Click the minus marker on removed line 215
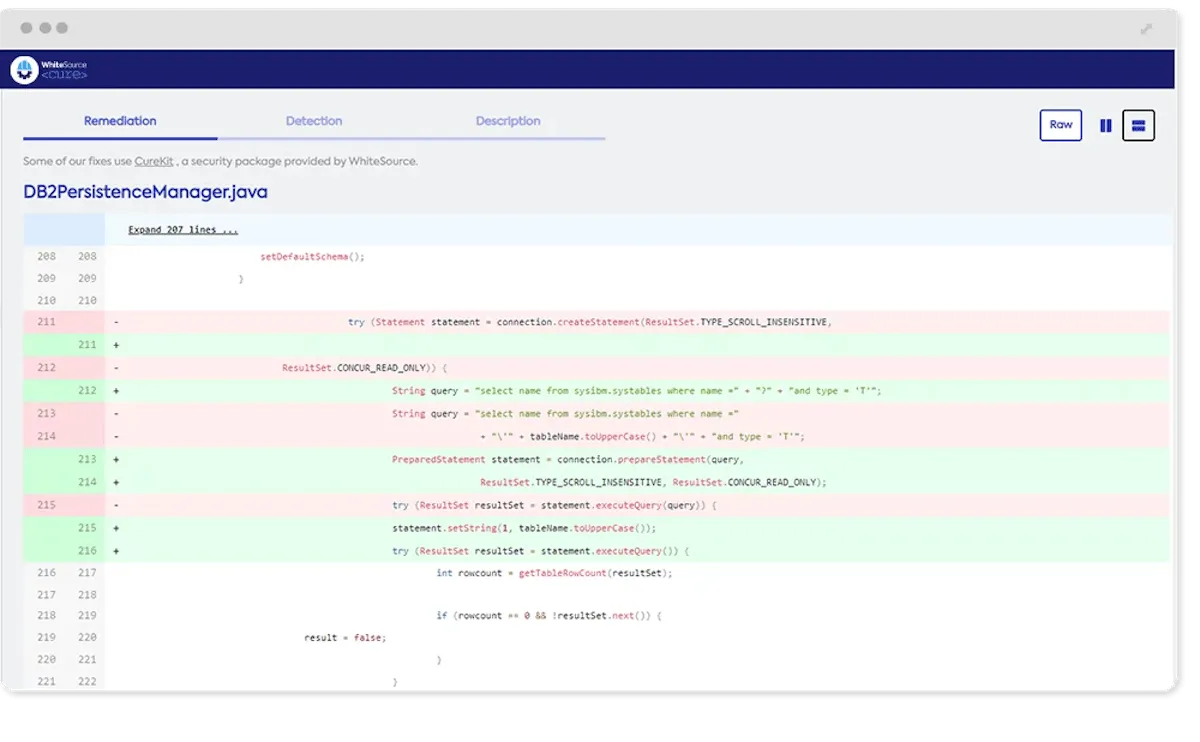The height and width of the screenshot is (742, 1200). click(x=117, y=506)
